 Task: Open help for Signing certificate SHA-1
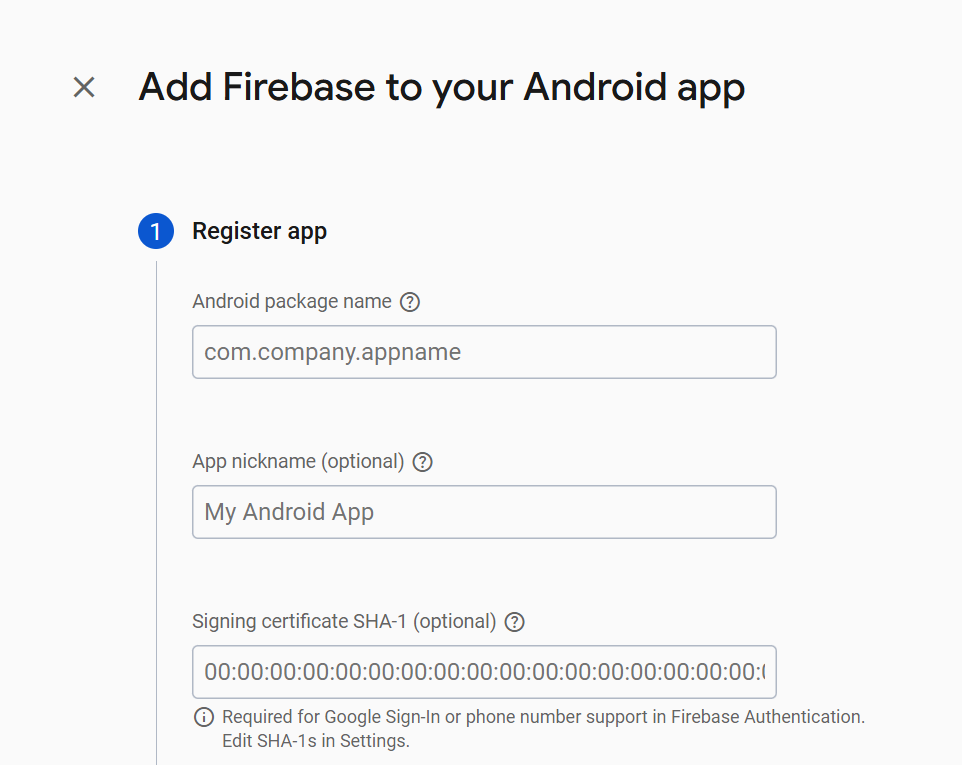514,622
